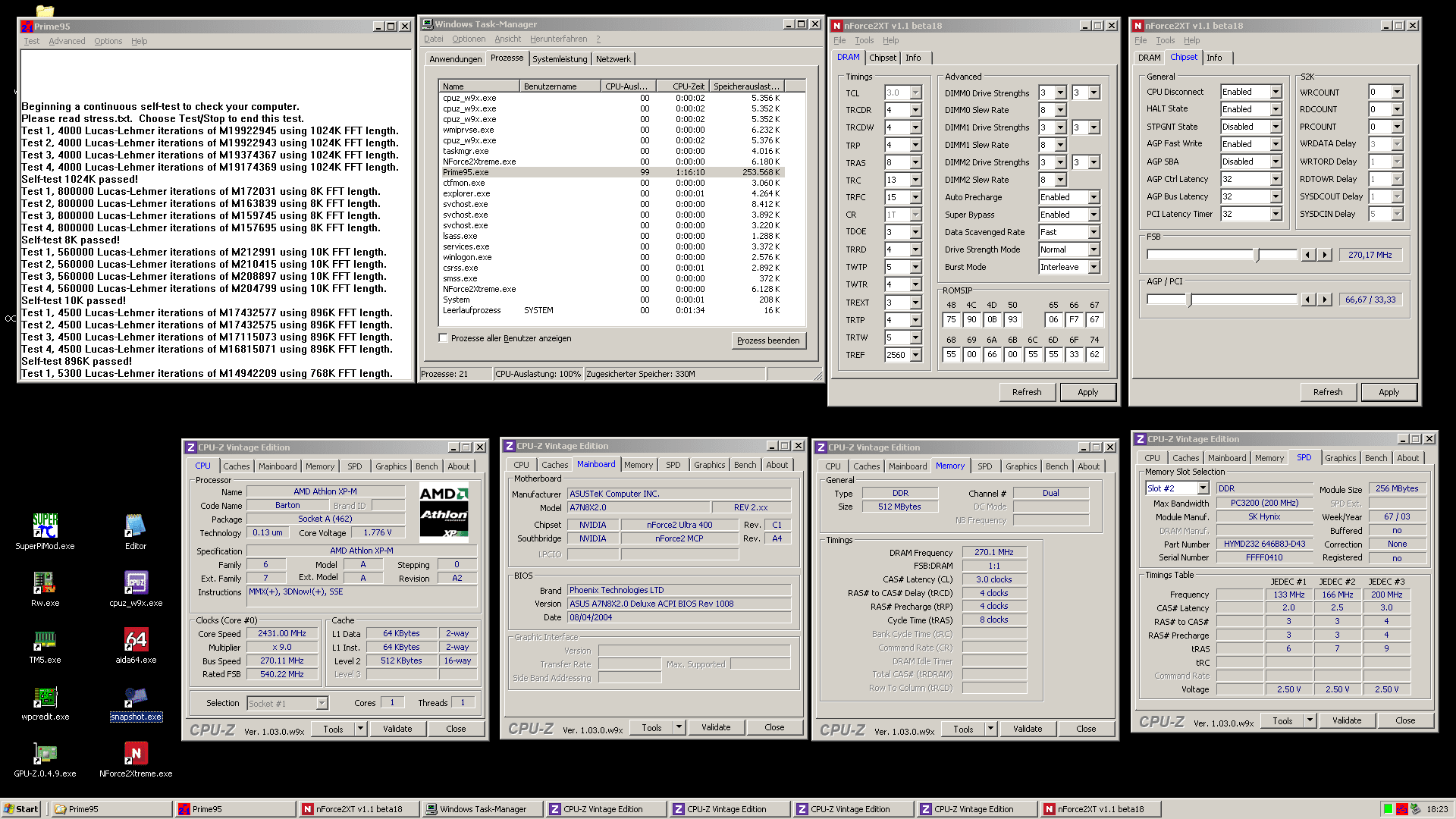
Task: Open the TRAS timing dropdown
Action: coord(915,162)
